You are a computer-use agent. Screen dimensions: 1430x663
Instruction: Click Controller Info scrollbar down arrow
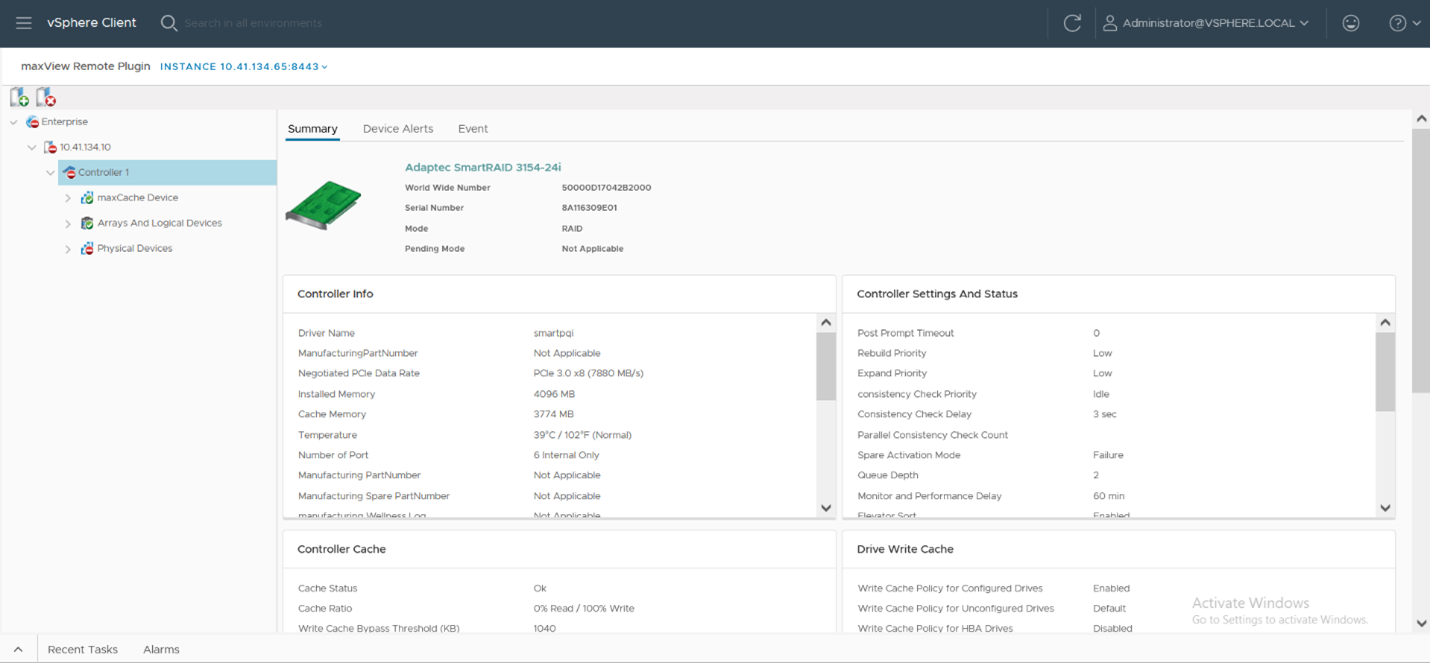tap(826, 508)
